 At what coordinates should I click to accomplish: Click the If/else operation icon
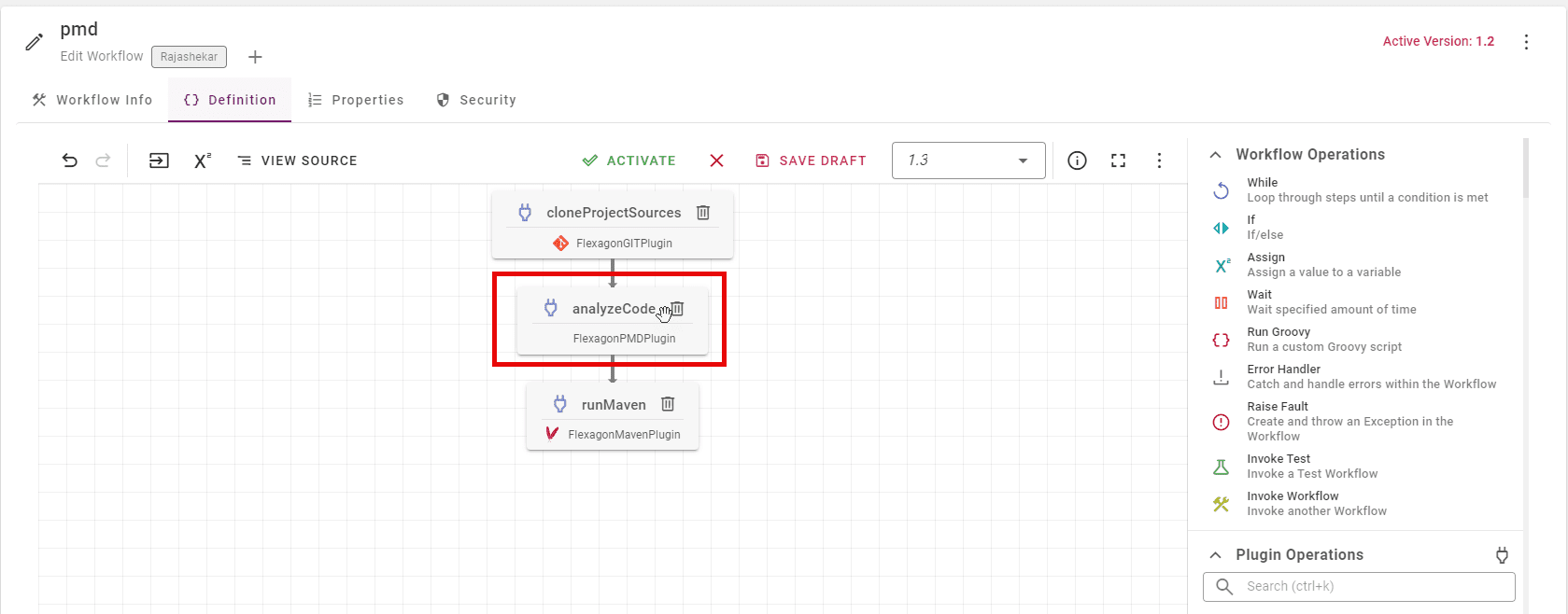tap(1221, 228)
